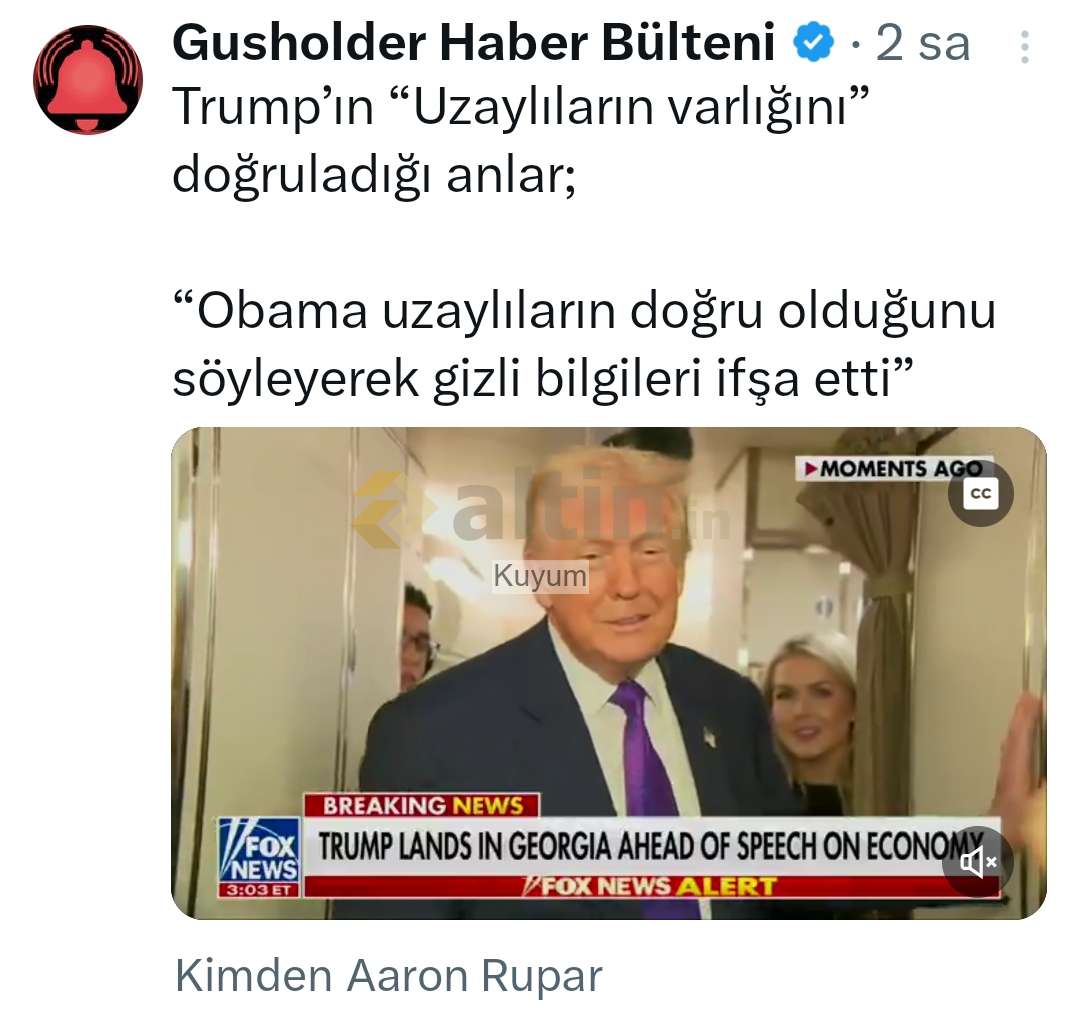The width and height of the screenshot is (1080, 1015).
Task: Open the red bell profile avatar
Action: 88,79
